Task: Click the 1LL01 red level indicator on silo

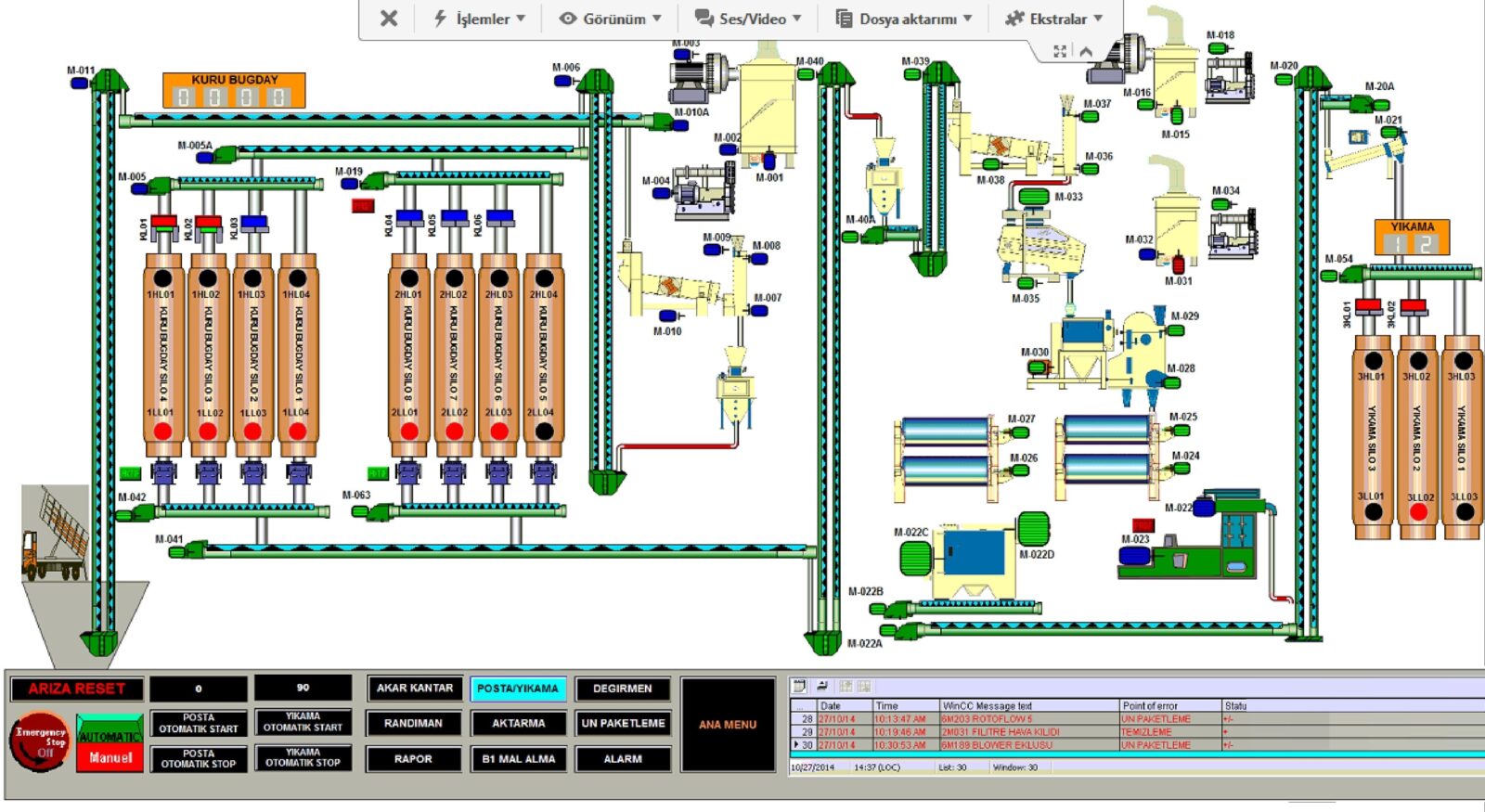Action: click(162, 432)
